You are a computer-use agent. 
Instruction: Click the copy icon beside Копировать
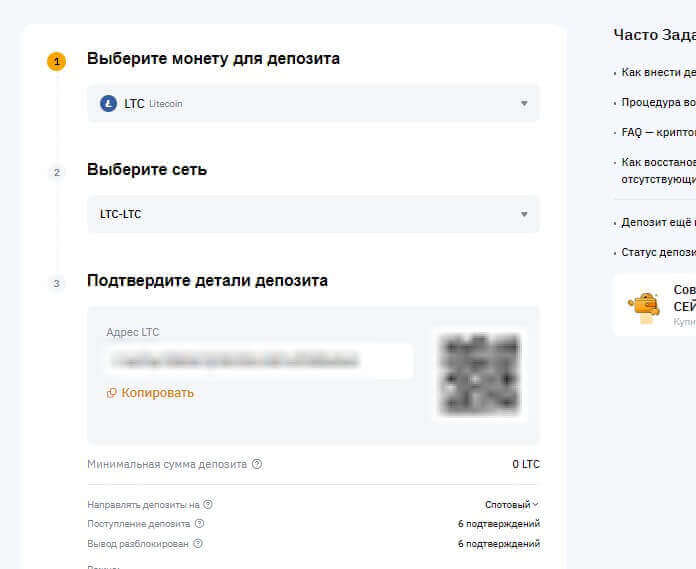click(112, 393)
